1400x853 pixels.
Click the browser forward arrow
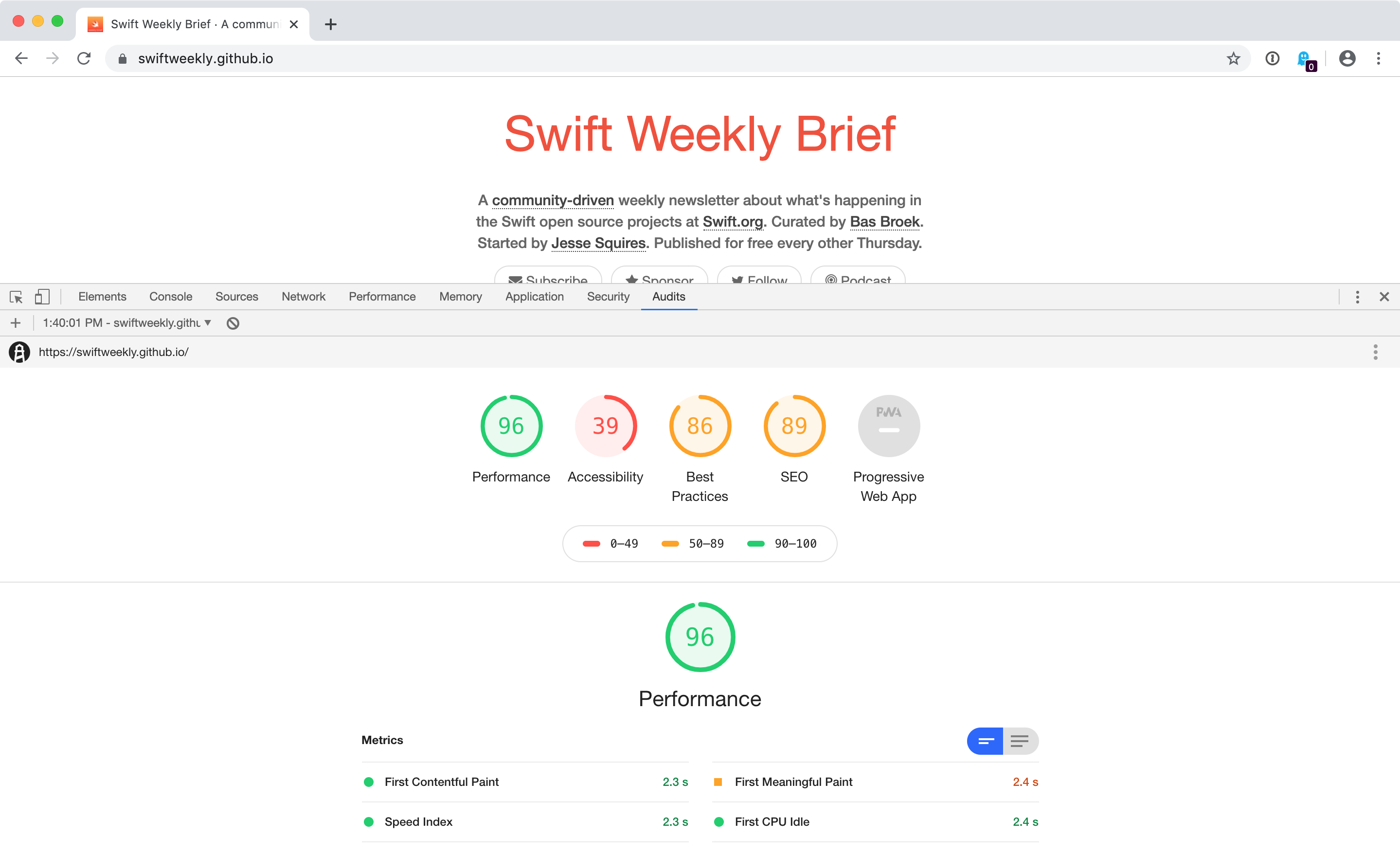(x=52, y=58)
